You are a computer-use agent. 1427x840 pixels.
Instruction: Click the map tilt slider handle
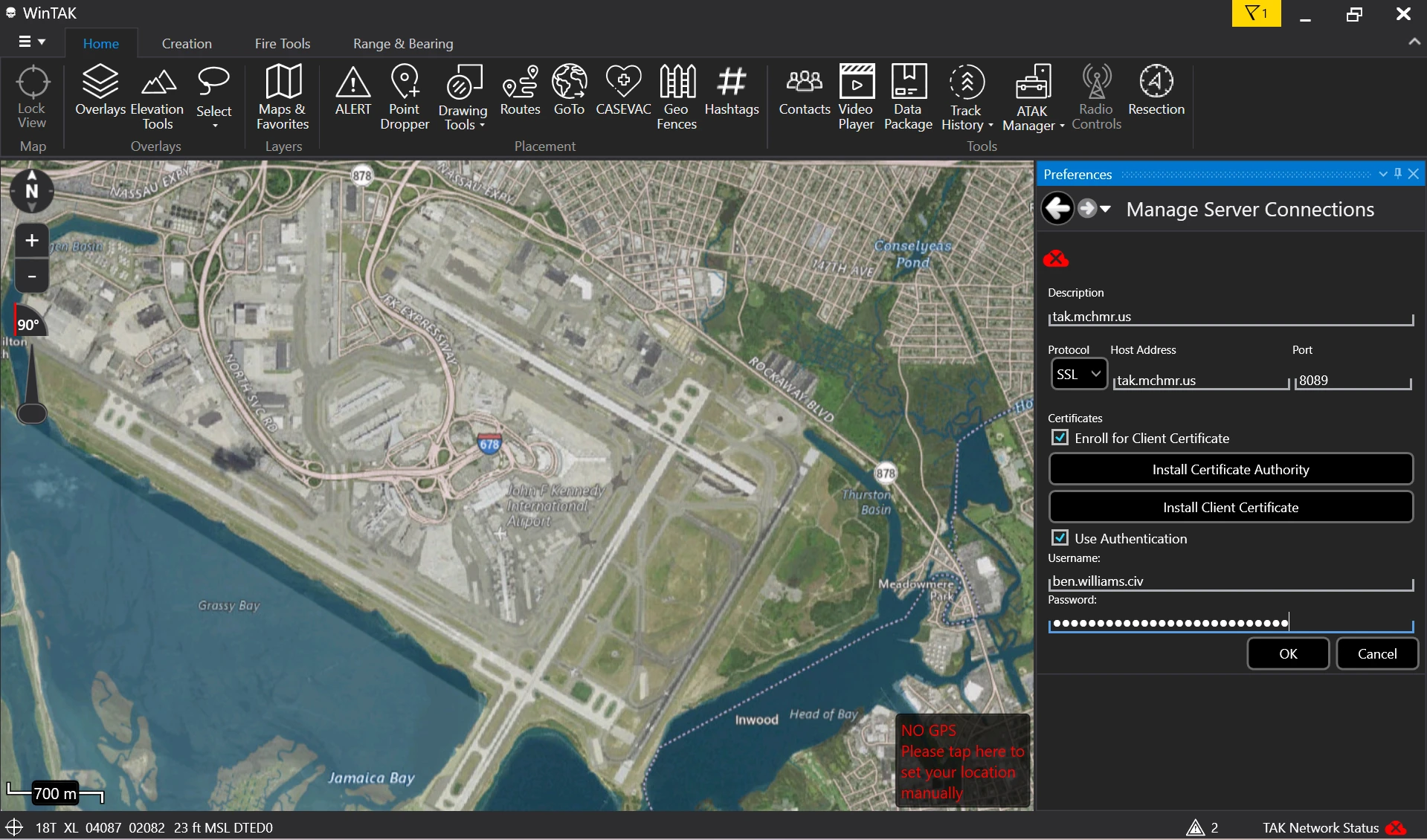[32, 413]
